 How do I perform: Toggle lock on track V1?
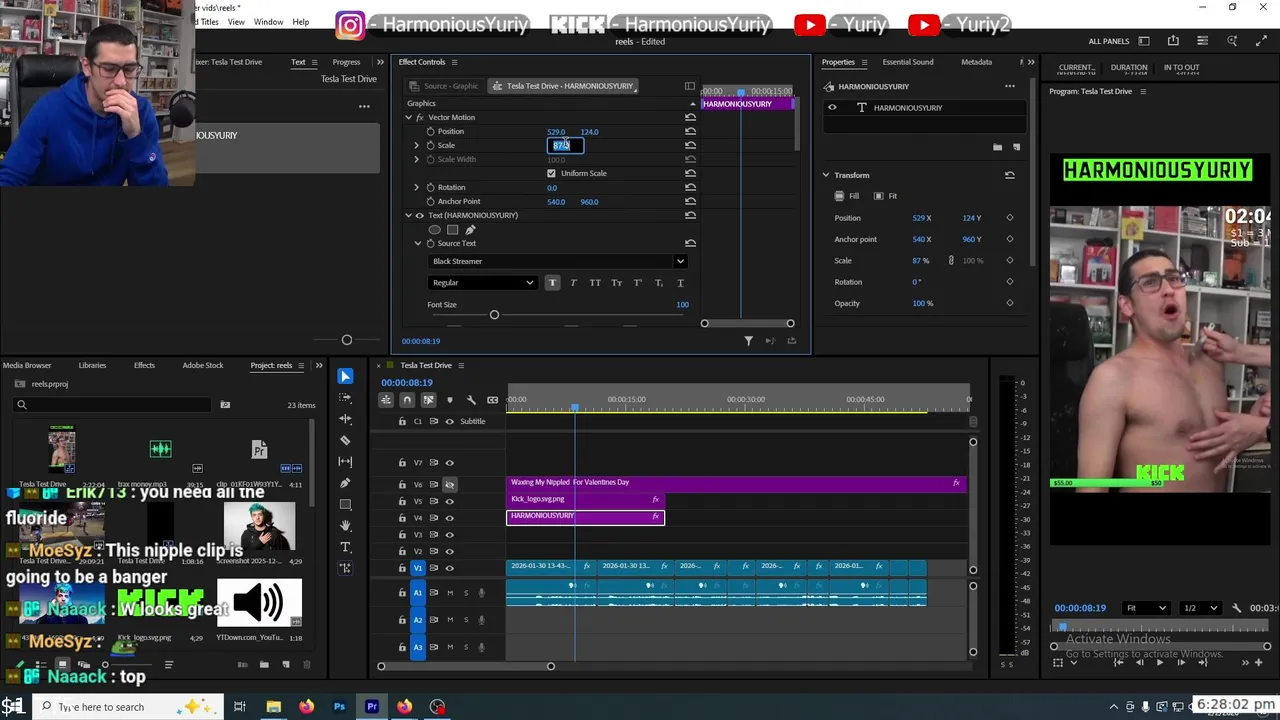[402, 568]
